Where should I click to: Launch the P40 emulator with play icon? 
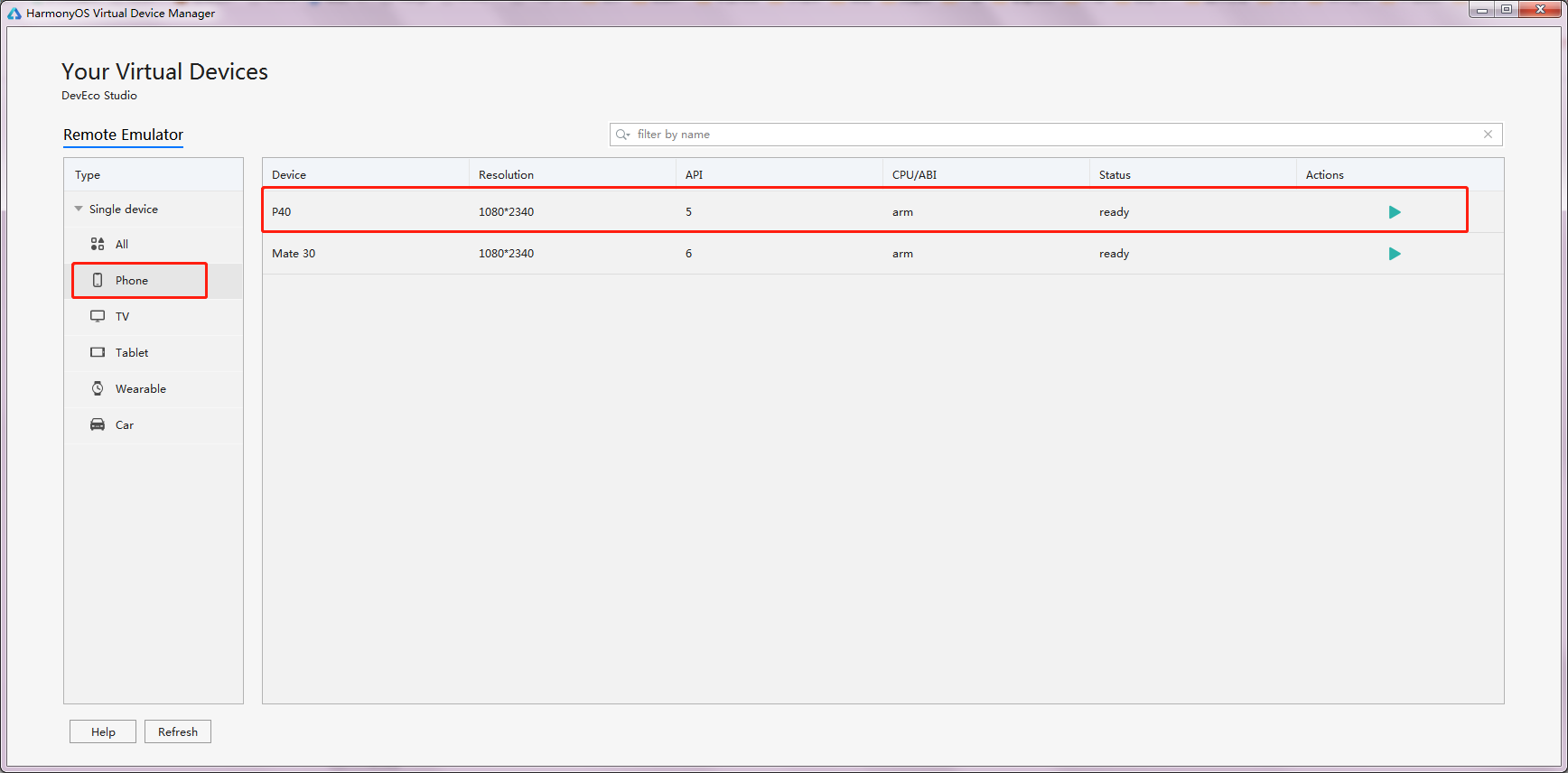click(x=1395, y=212)
